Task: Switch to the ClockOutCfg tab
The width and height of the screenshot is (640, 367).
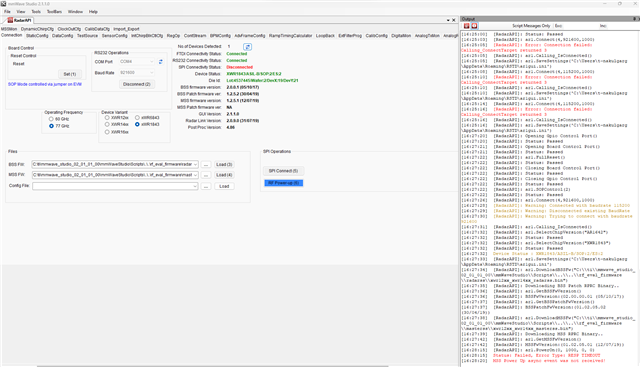Action: click(69, 29)
